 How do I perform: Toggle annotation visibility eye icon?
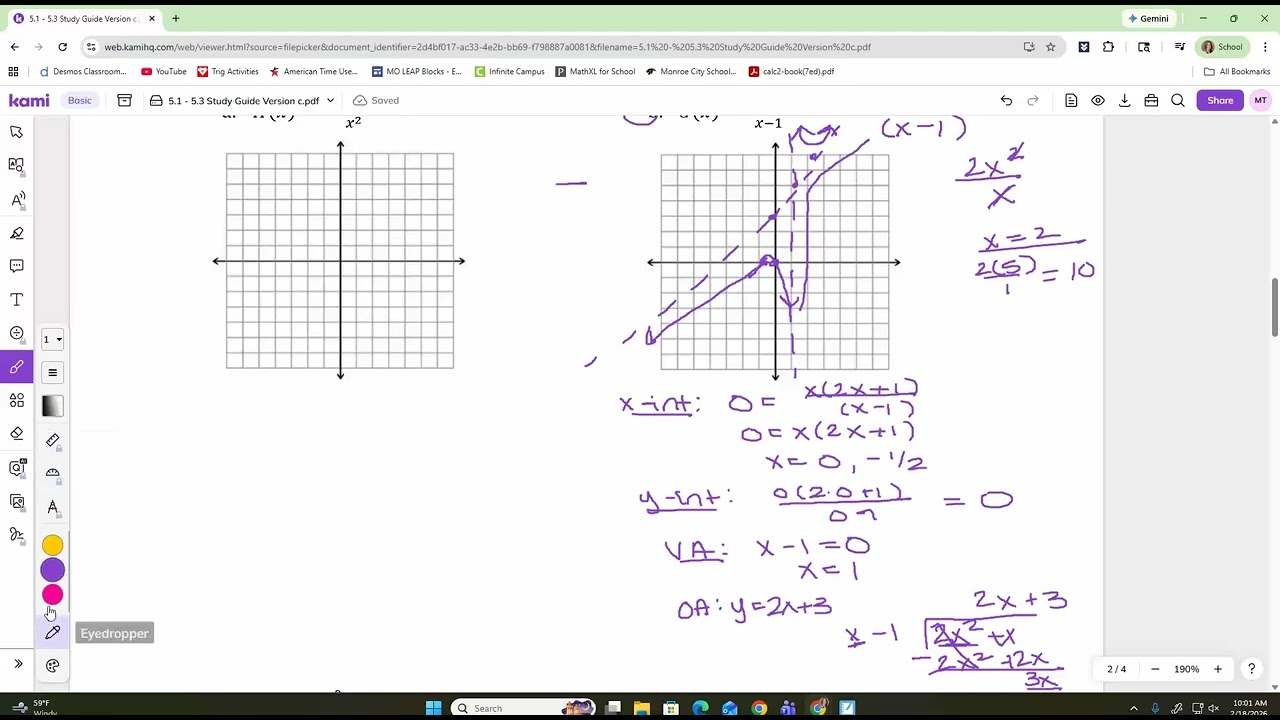pos(1098,100)
